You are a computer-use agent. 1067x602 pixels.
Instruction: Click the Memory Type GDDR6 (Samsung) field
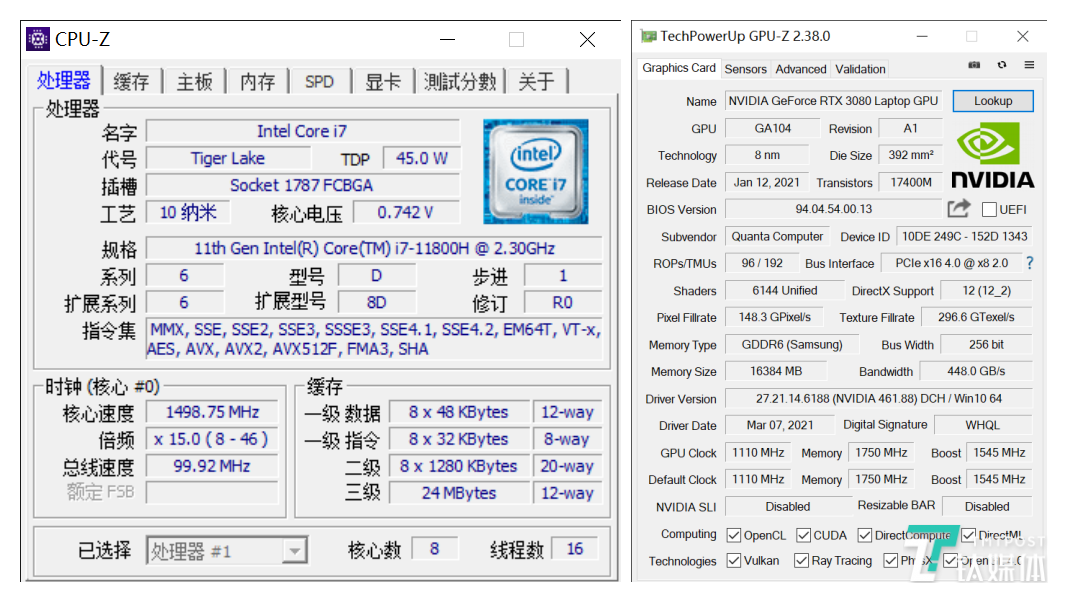click(792, 344)
